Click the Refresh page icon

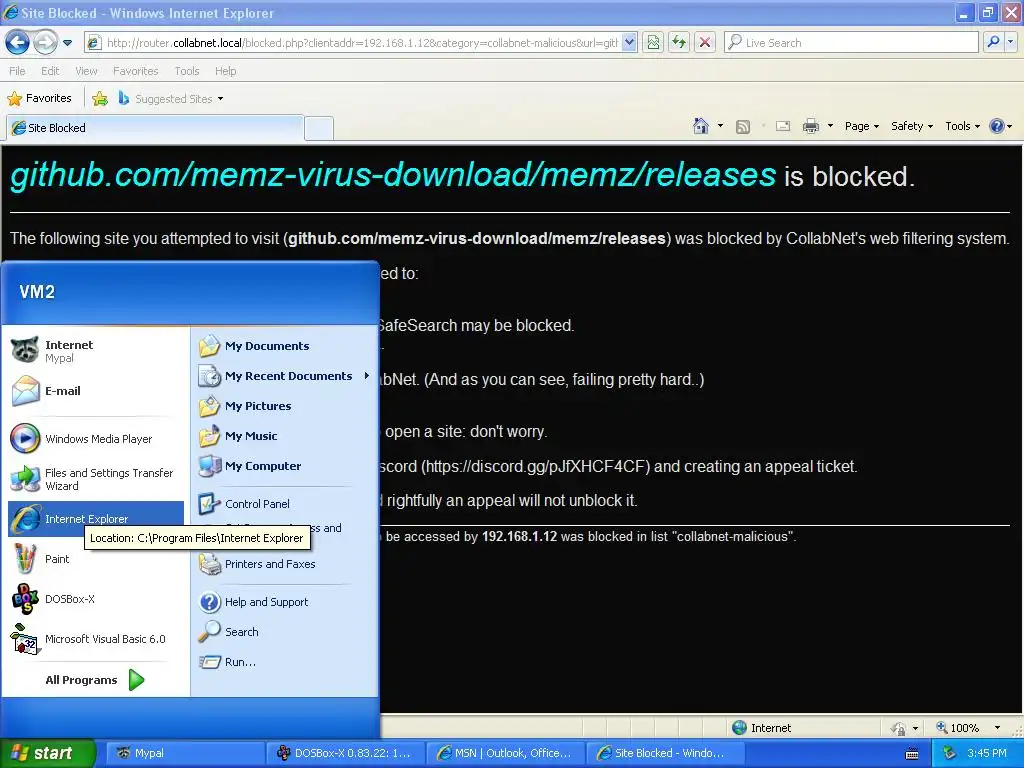pyautogui.click(x=679, y=43)
